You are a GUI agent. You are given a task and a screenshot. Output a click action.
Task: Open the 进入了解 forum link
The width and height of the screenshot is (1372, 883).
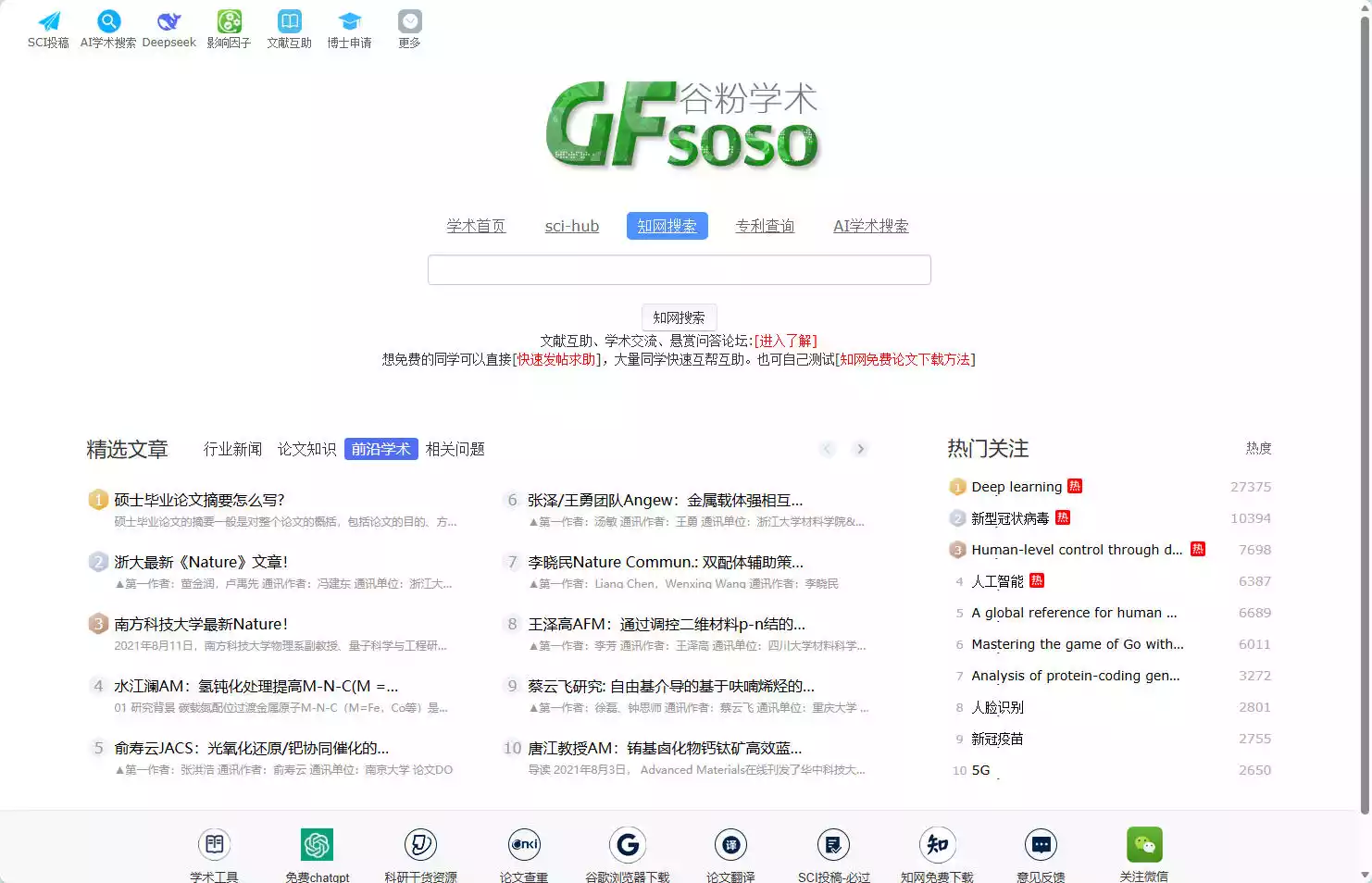tap(786, 341)
